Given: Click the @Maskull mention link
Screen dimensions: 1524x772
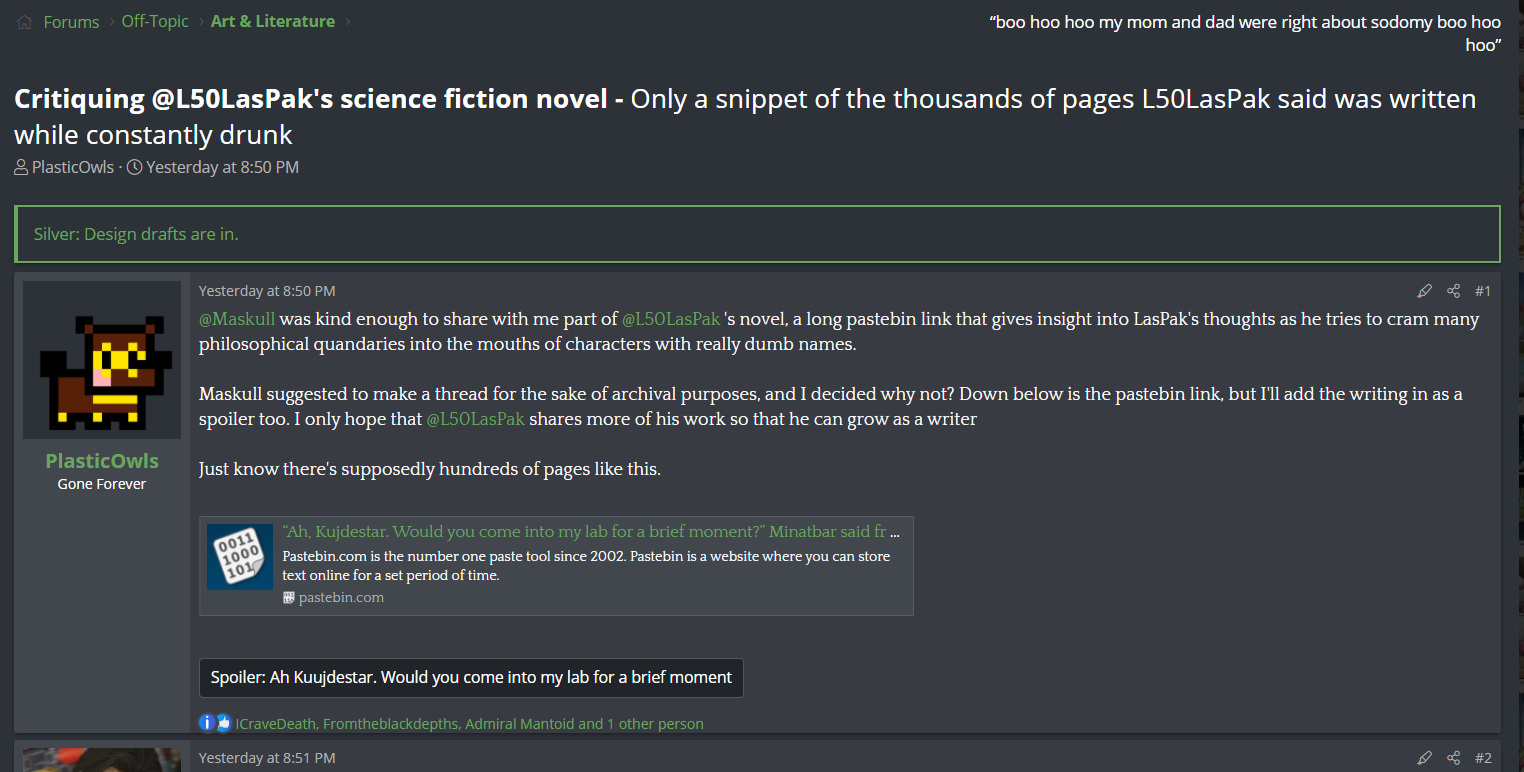Looking at the screenshot, I should (237, 319).
